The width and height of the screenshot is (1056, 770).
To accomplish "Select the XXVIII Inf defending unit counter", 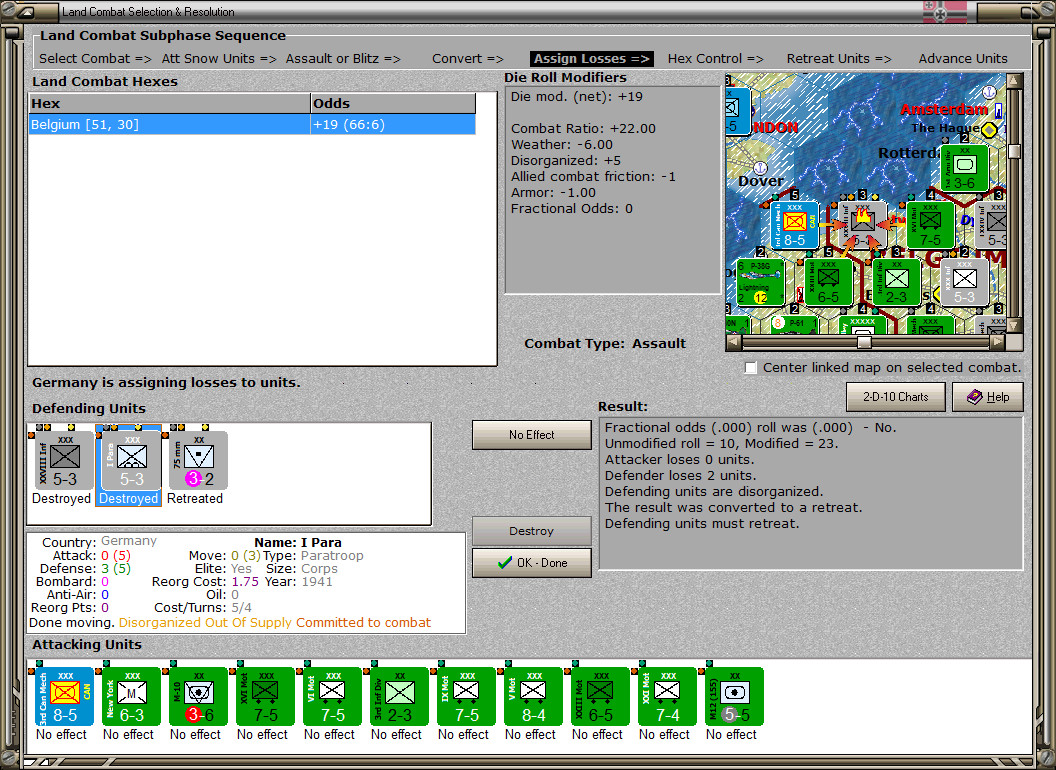I will (x=64, y=461).
